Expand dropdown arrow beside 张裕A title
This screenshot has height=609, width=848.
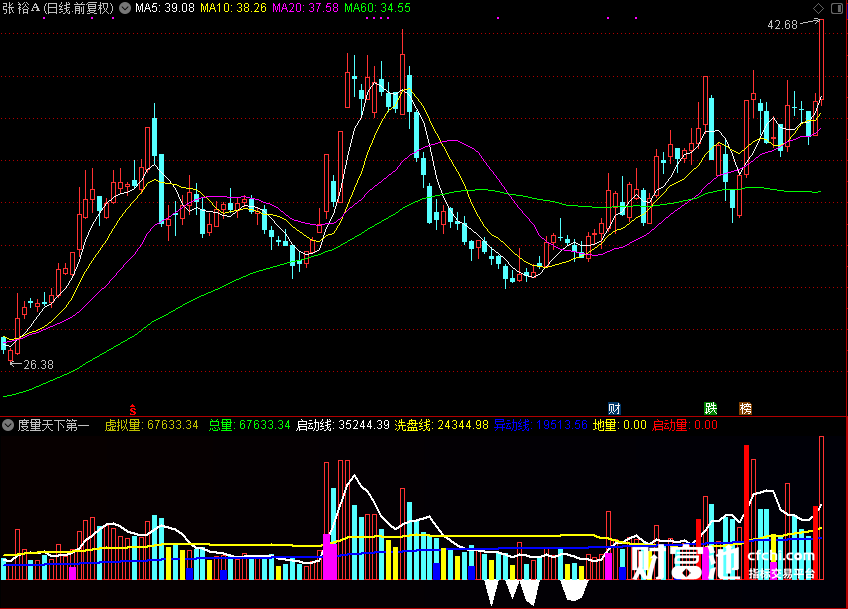click(x=125, y=8)
